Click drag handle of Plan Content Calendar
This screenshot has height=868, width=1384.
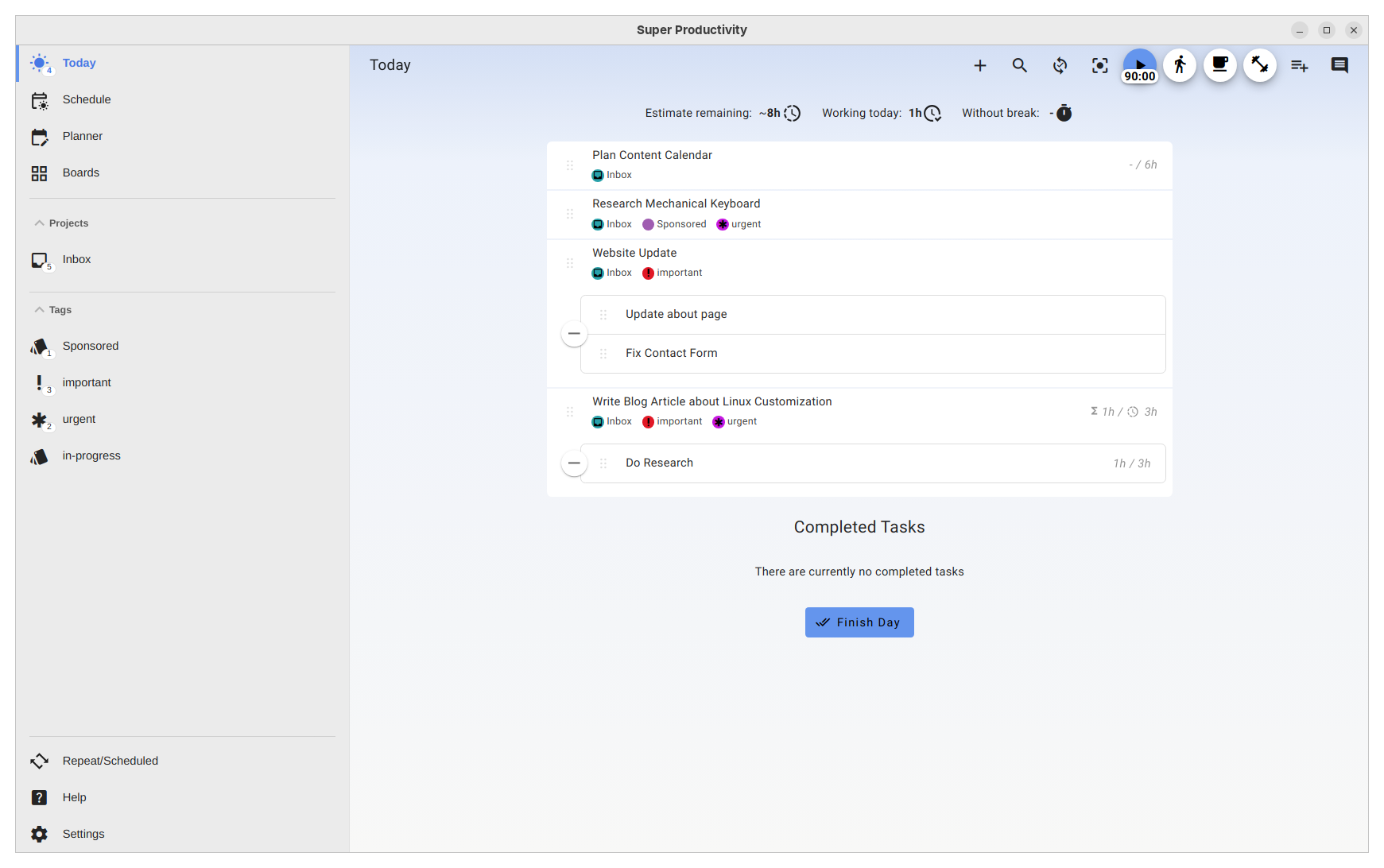tap(570, 165)
